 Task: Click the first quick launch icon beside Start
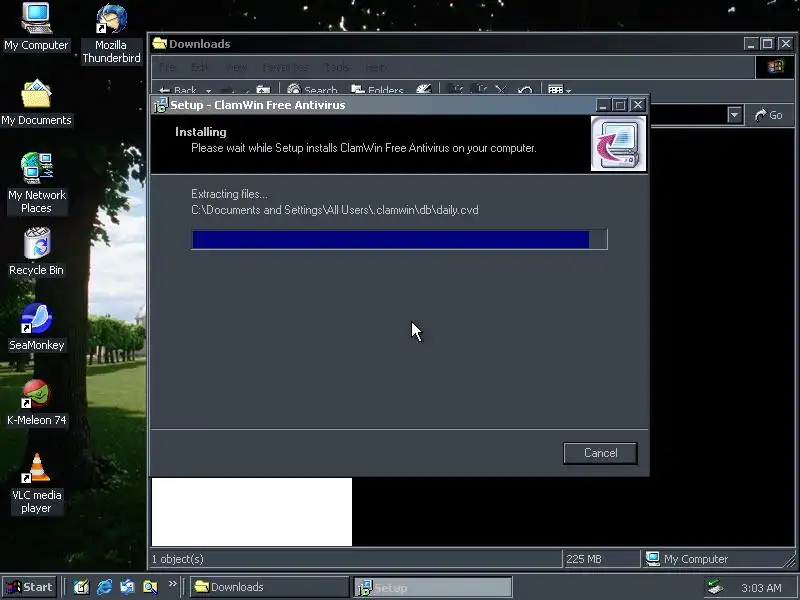point(81,587)
